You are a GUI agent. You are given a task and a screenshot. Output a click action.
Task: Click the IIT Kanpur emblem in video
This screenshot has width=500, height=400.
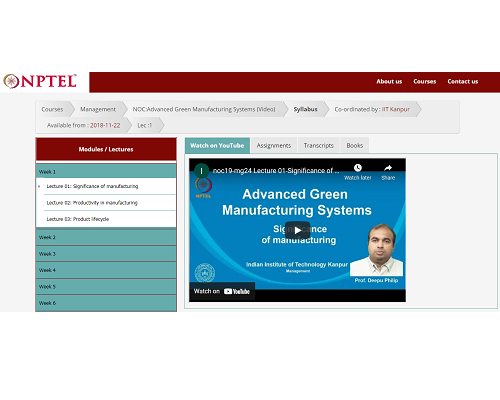[x=205, y=273]
